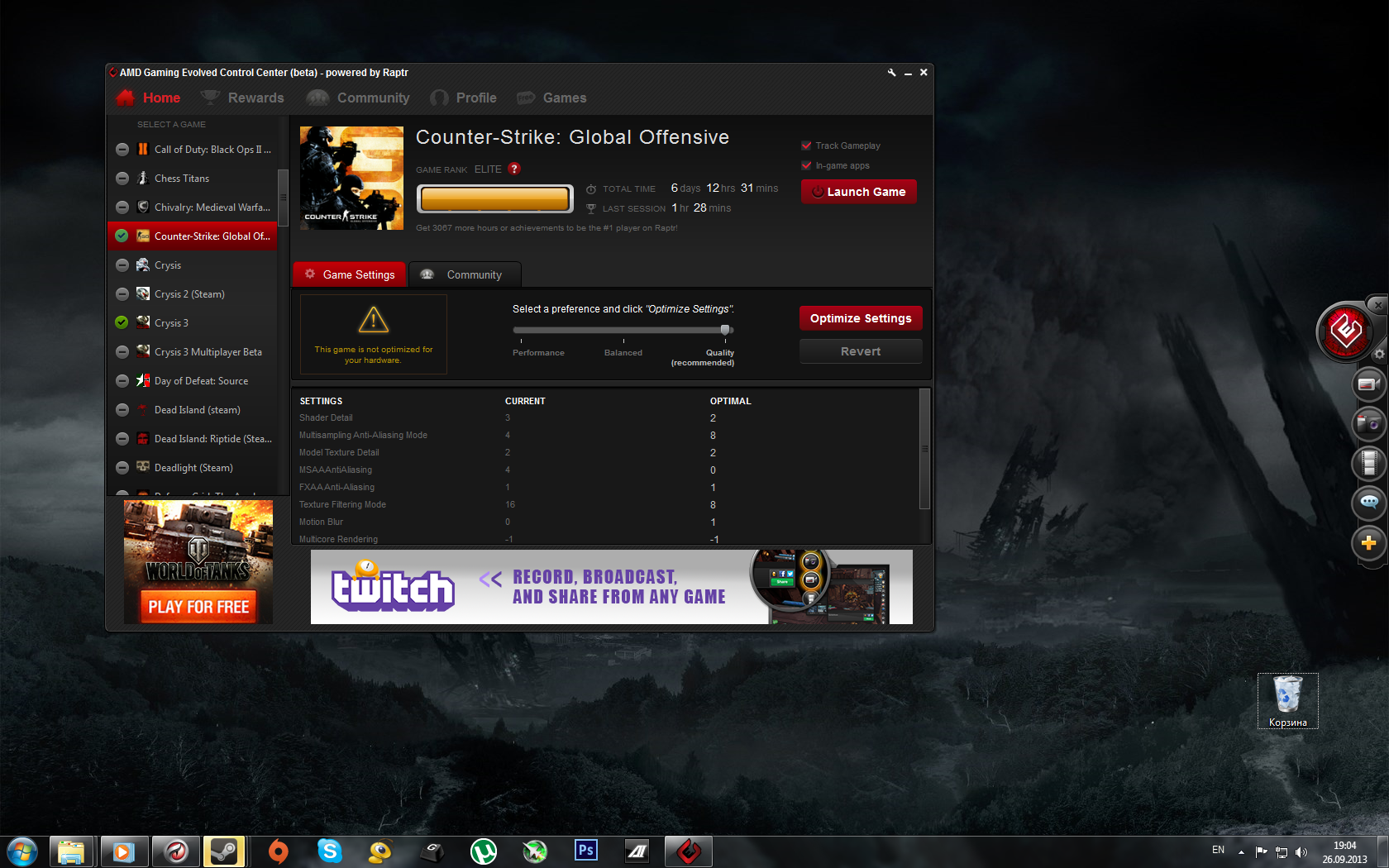Toggle status circle for Chivalry: Medieval Warfare
This screenshot has width=1389, height=868.
pos(122,207)
